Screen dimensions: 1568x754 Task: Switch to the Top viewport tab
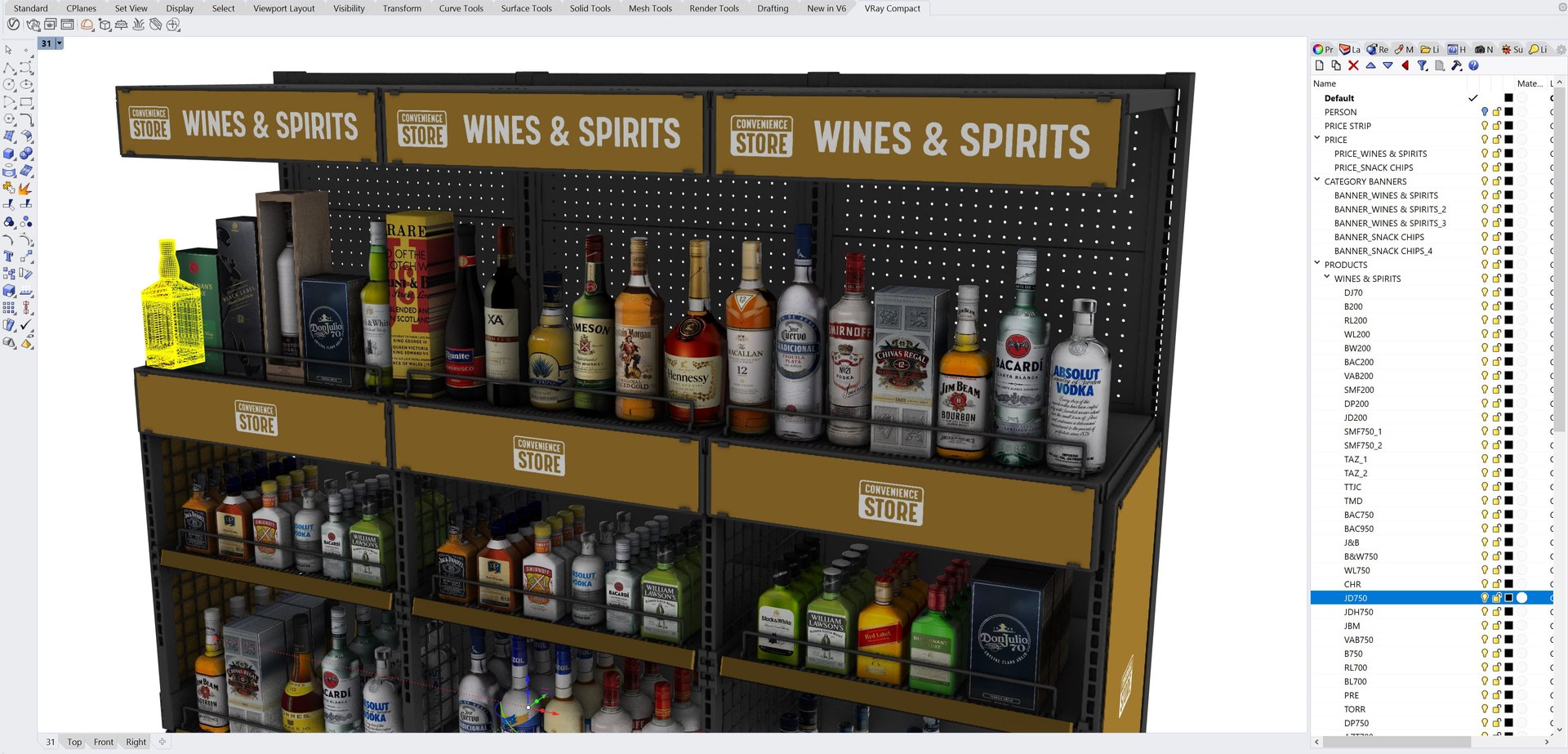tap(74, 742)
